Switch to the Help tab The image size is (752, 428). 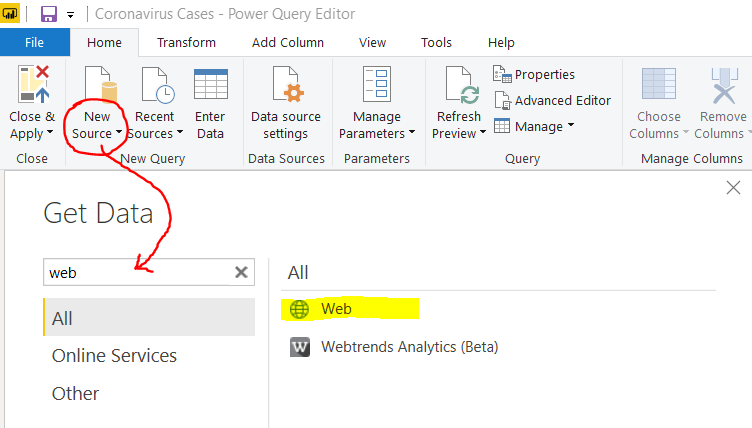(501, 42)
